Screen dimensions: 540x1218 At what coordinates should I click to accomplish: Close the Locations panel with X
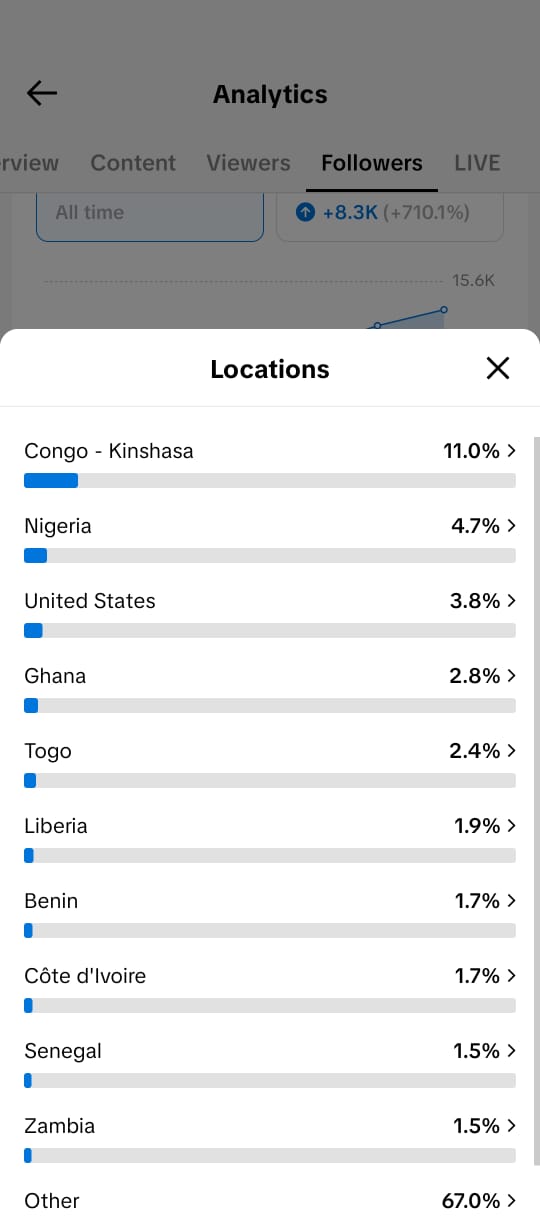tap(497, 368)
